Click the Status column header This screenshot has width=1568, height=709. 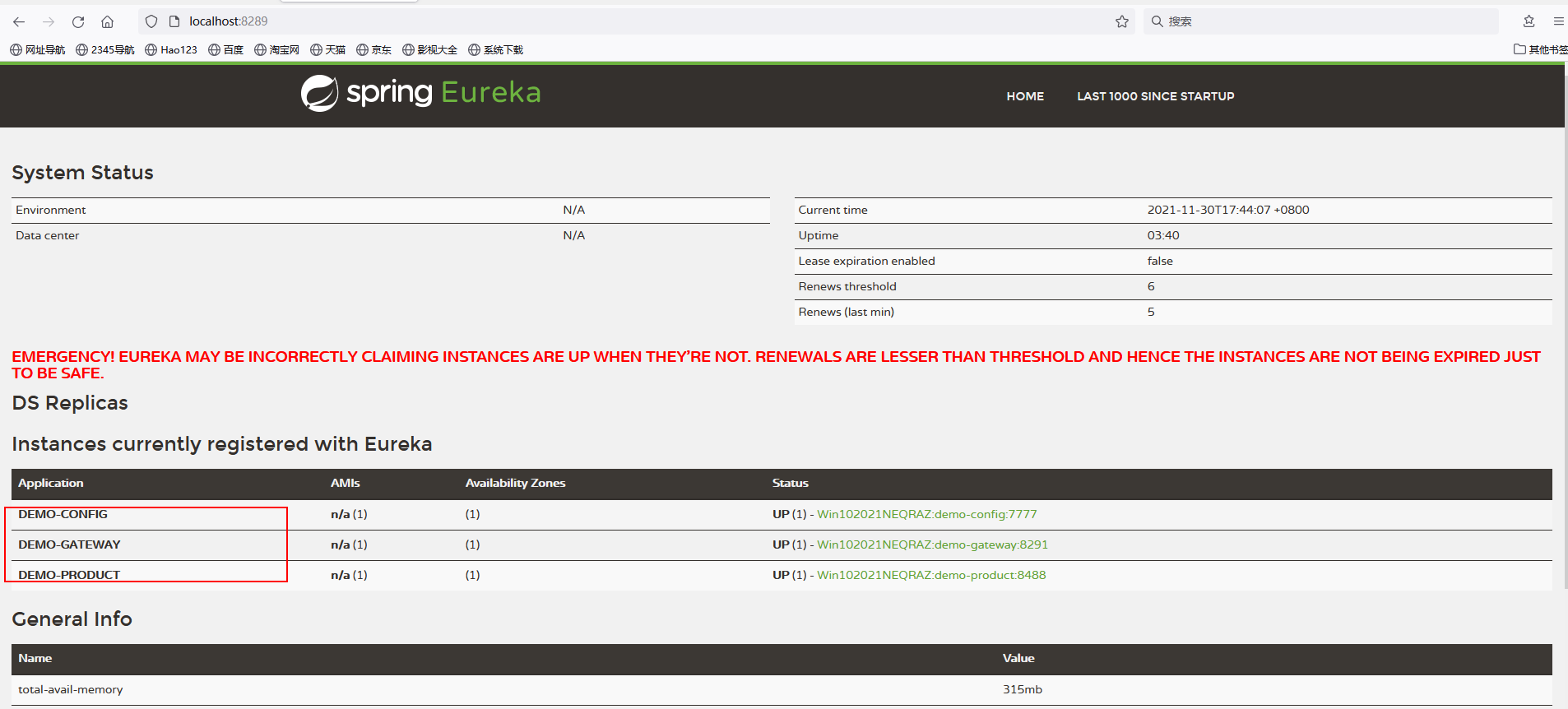[x=791, y=483]
